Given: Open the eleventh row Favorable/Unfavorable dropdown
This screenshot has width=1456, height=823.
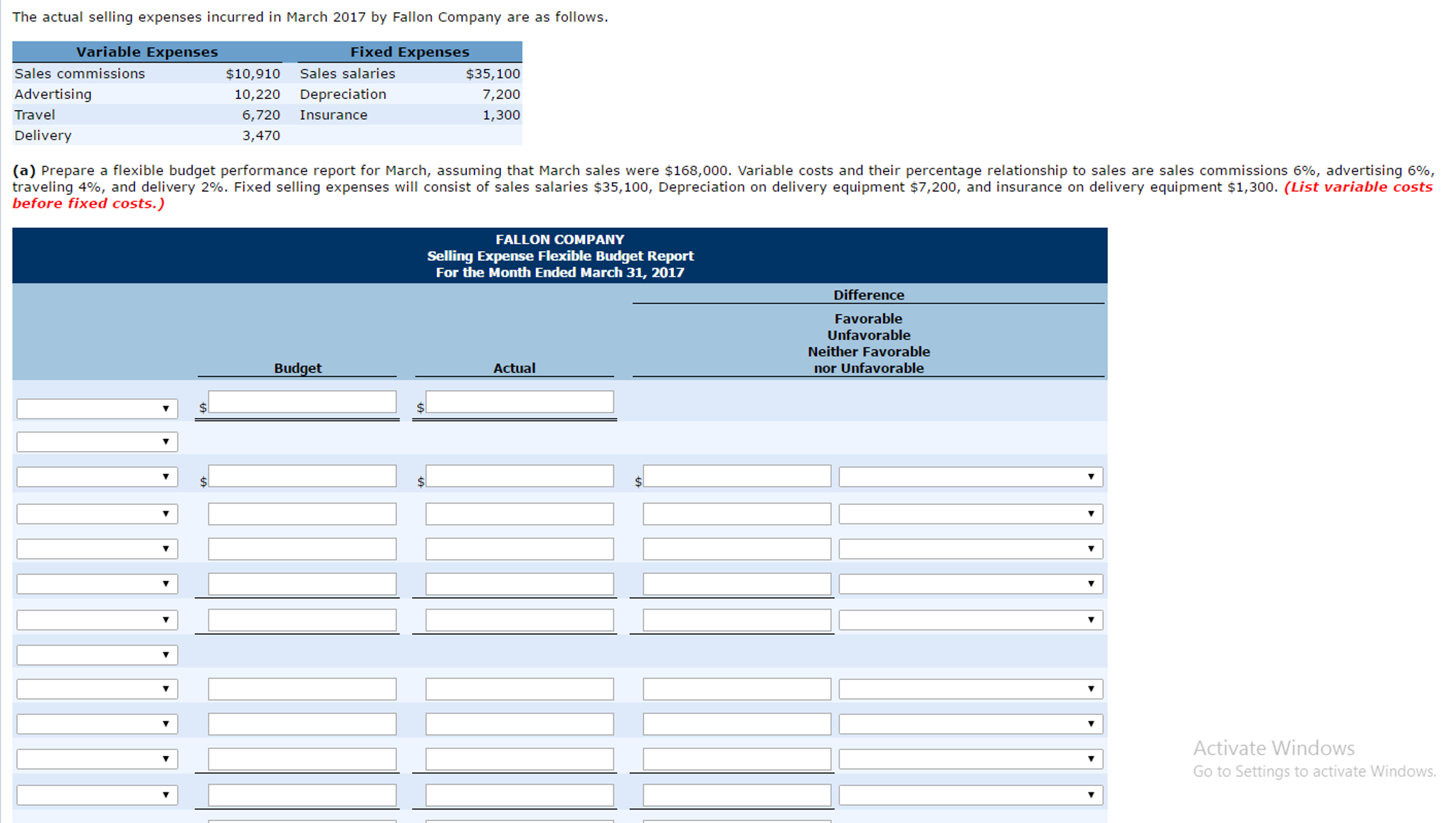Looking at the screenshot, I should 971,759.
